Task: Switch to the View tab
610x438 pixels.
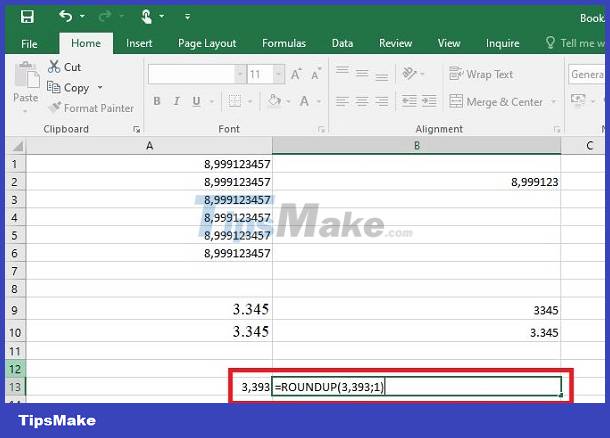Action: pyautogui.click(x=449, y=43)
